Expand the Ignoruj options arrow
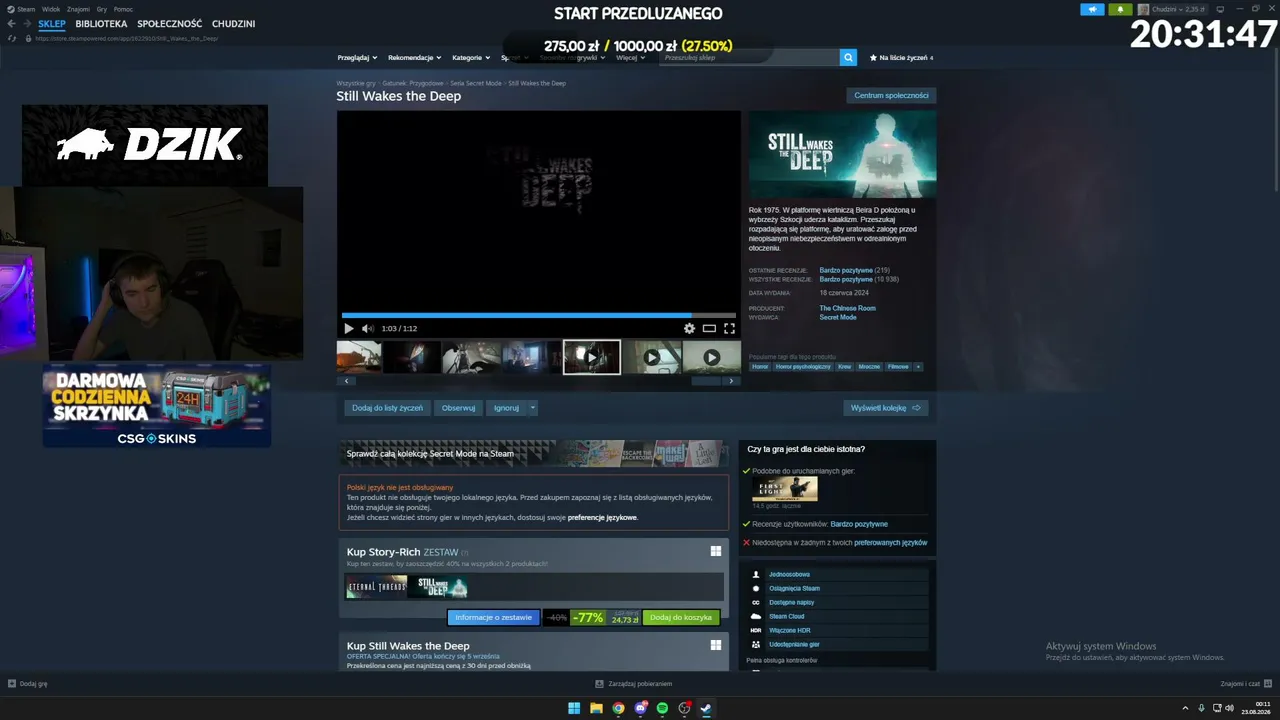The width and height of the screenshot is (1280, 720). click(x=533, y=408)
